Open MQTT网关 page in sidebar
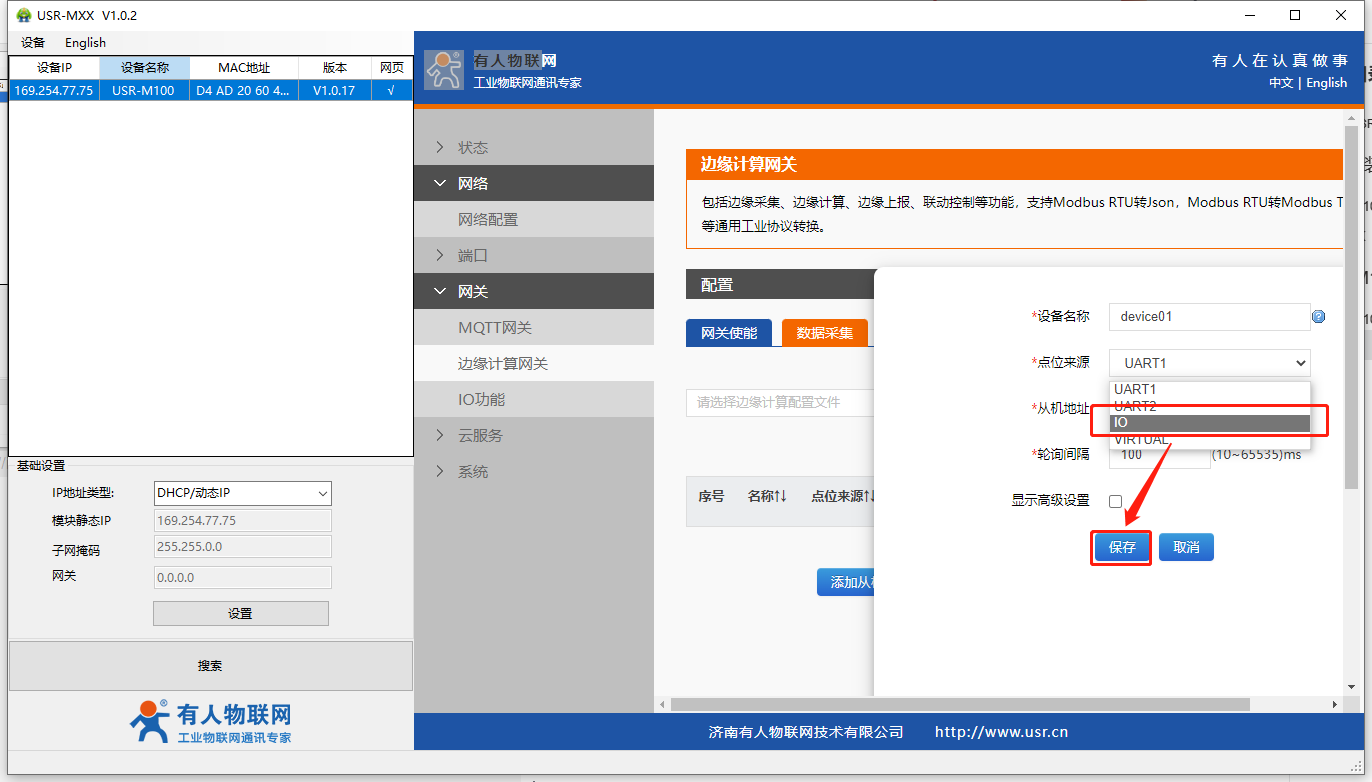1372x782 pixels. pyautogui.click(x=534, y=327)
